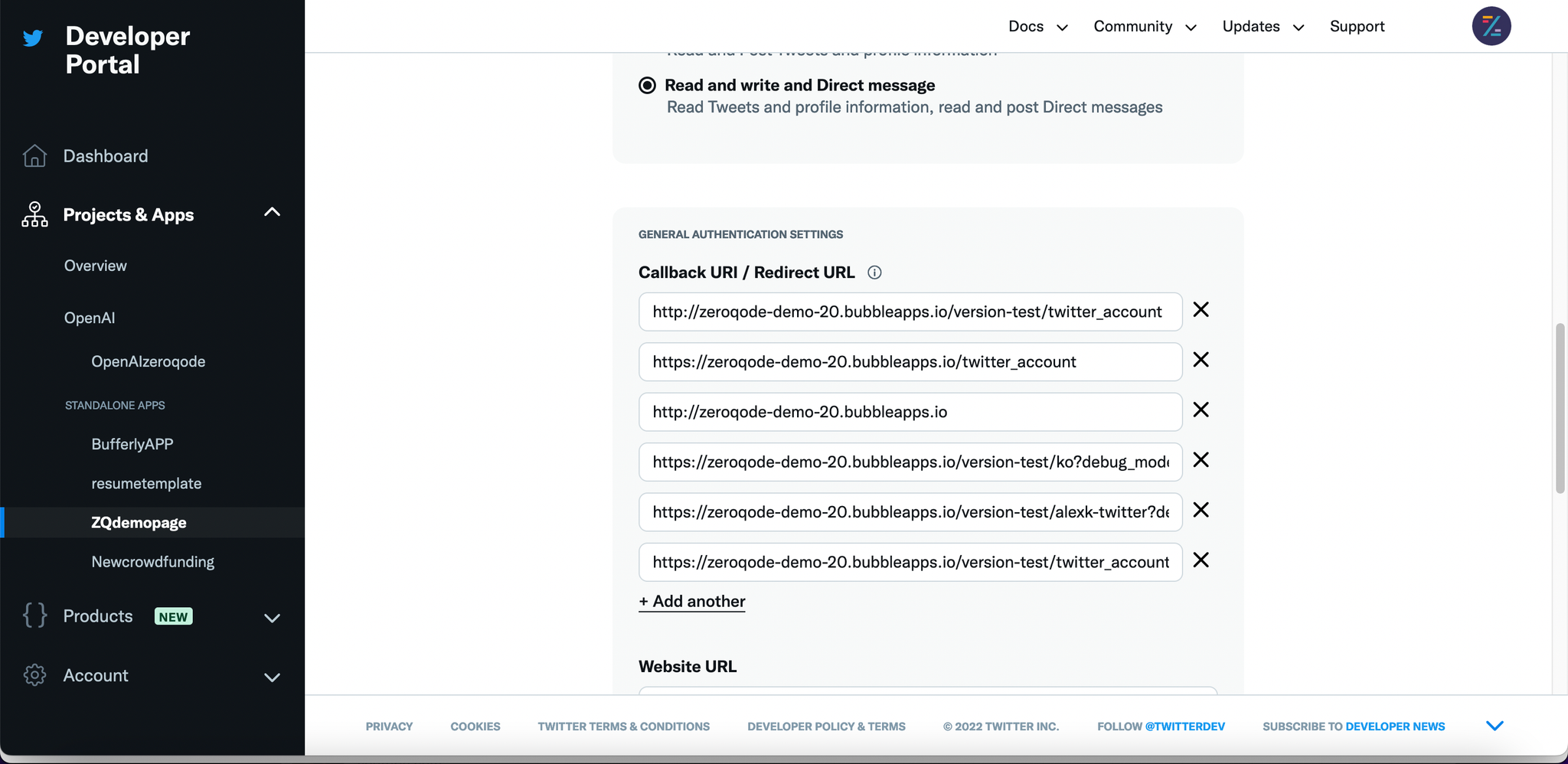Image resolution: width=1568 pixels, height=764 pixels.
Task: Remove the http://zeroqode-demo-20.bubbleapps.io callback URL
Action: (1200, 410)
